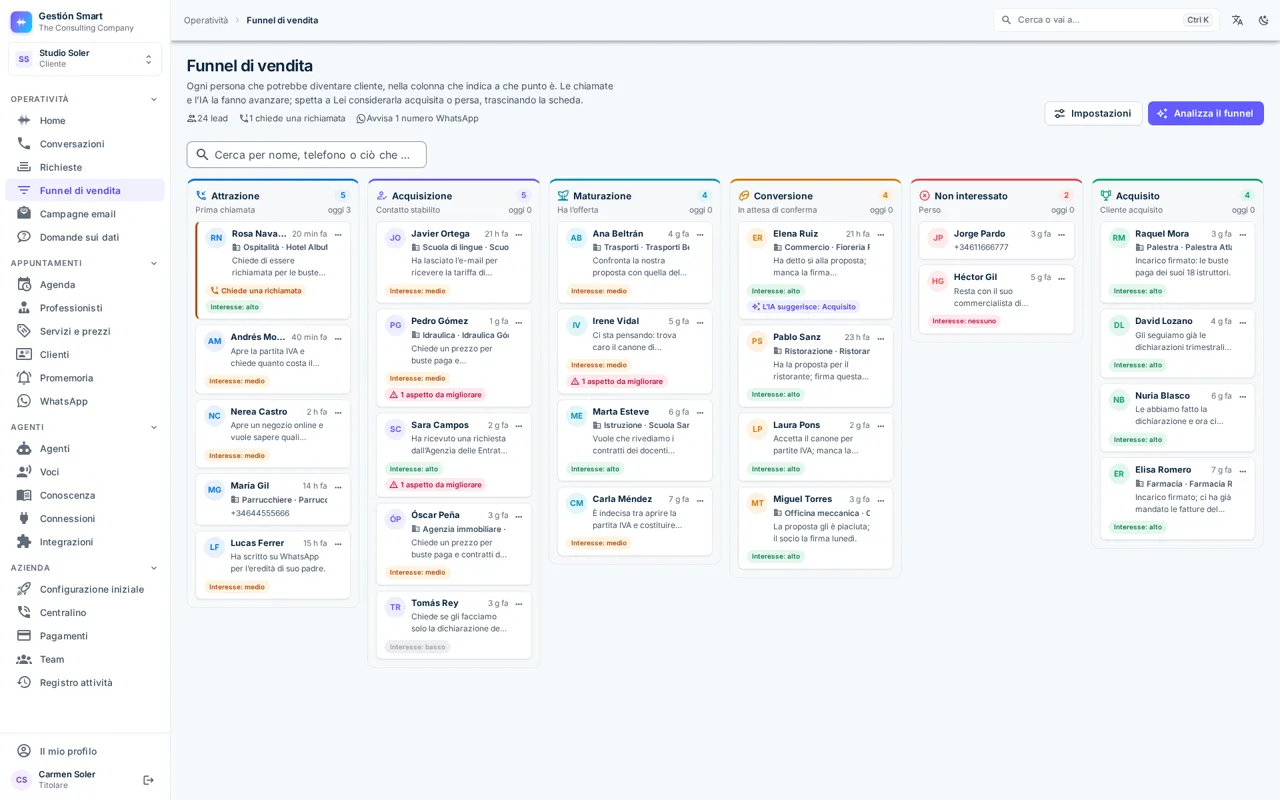This screenshot has height=800, width=1280.
Task: Go to Funnel di vendita in sidebar
Action: 85,190
